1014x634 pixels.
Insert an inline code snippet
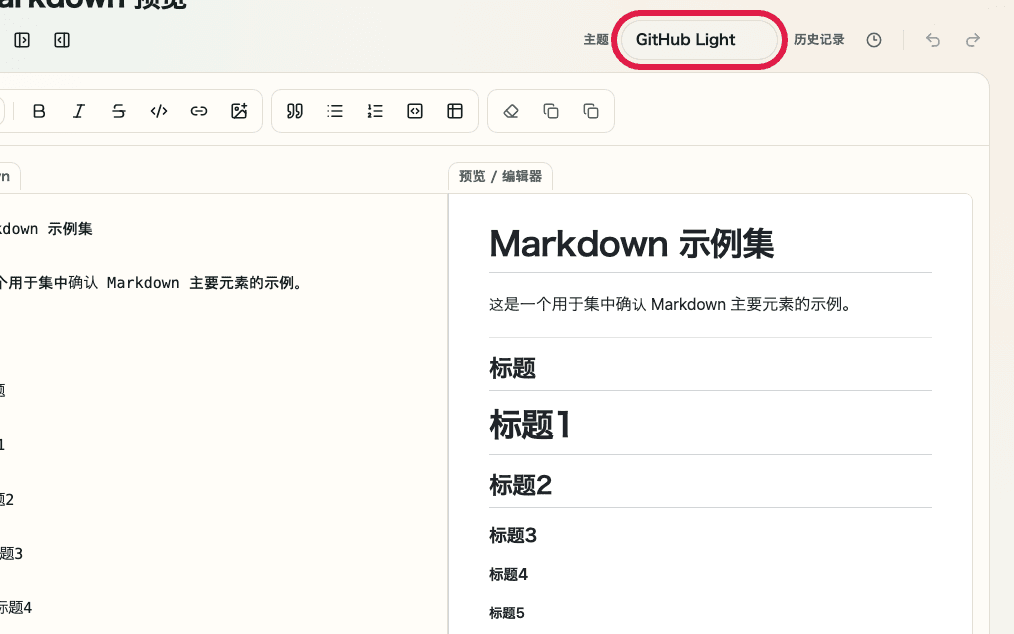[x=158, y=111]
